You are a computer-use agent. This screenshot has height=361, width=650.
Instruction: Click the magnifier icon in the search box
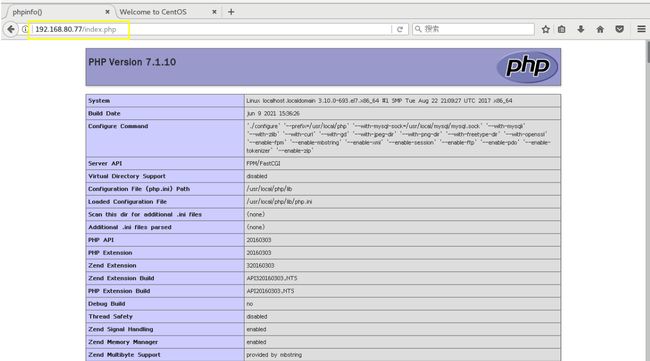pos(418,29)
